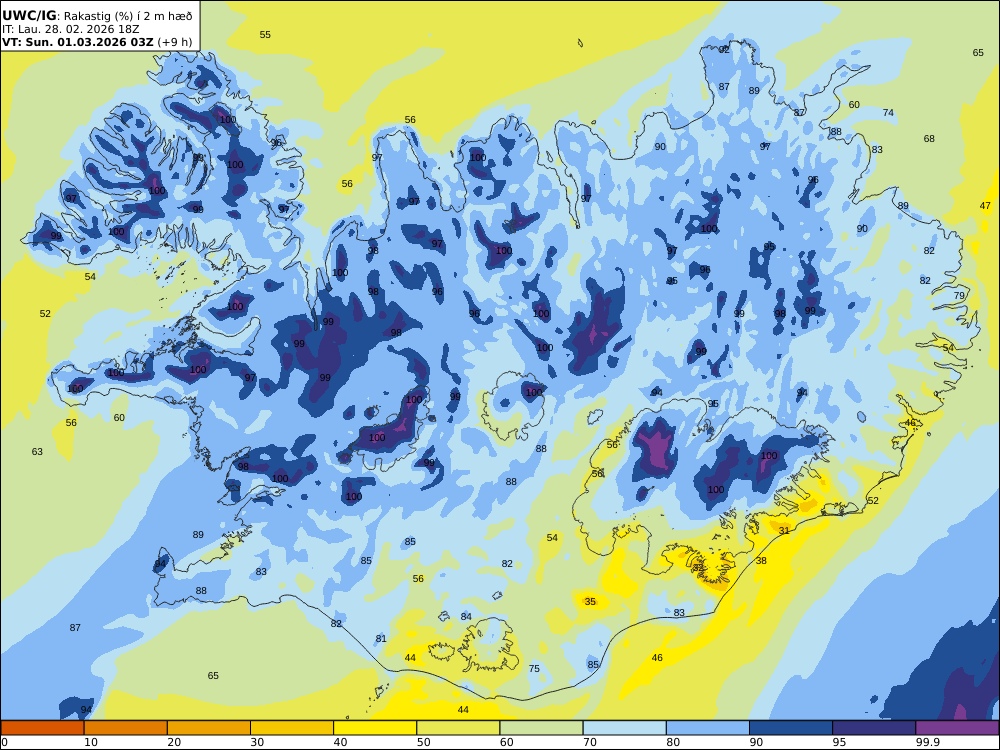Click the 20–30 legend color block
This screenshot has height=750, width=1000.
click(209, 728)
